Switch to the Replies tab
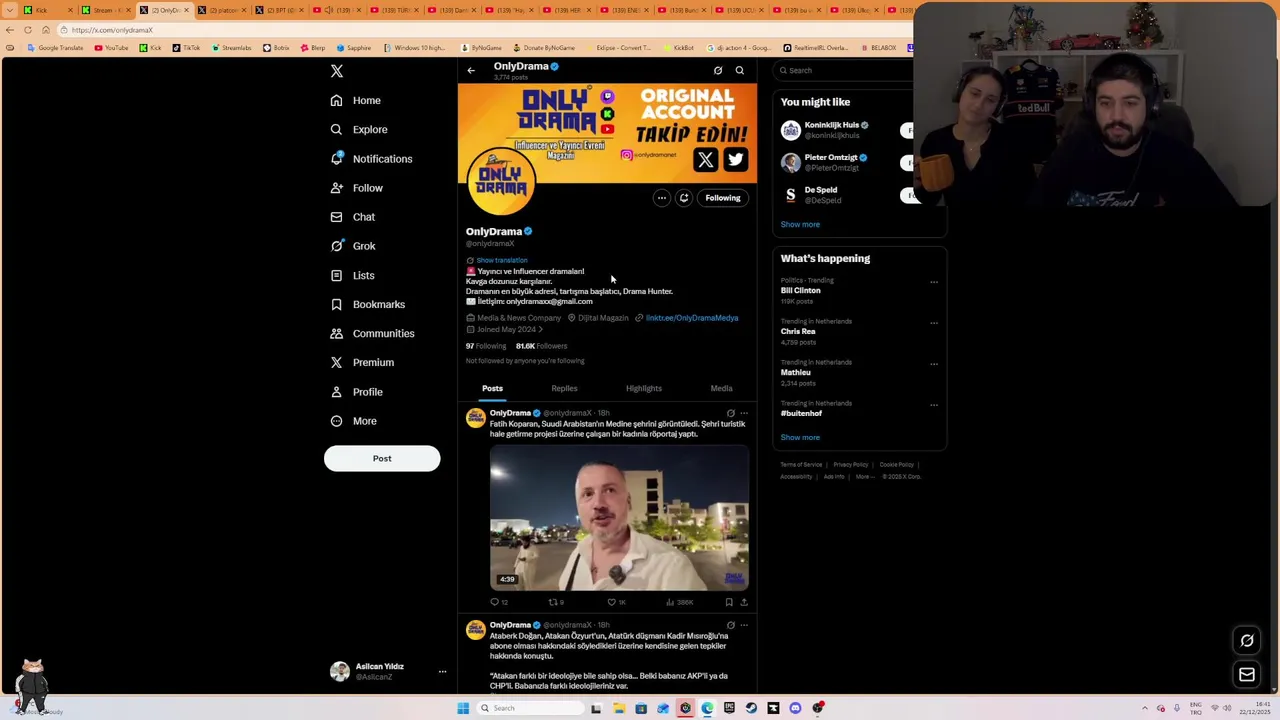The image size is (1280, 720). point(564,388)
